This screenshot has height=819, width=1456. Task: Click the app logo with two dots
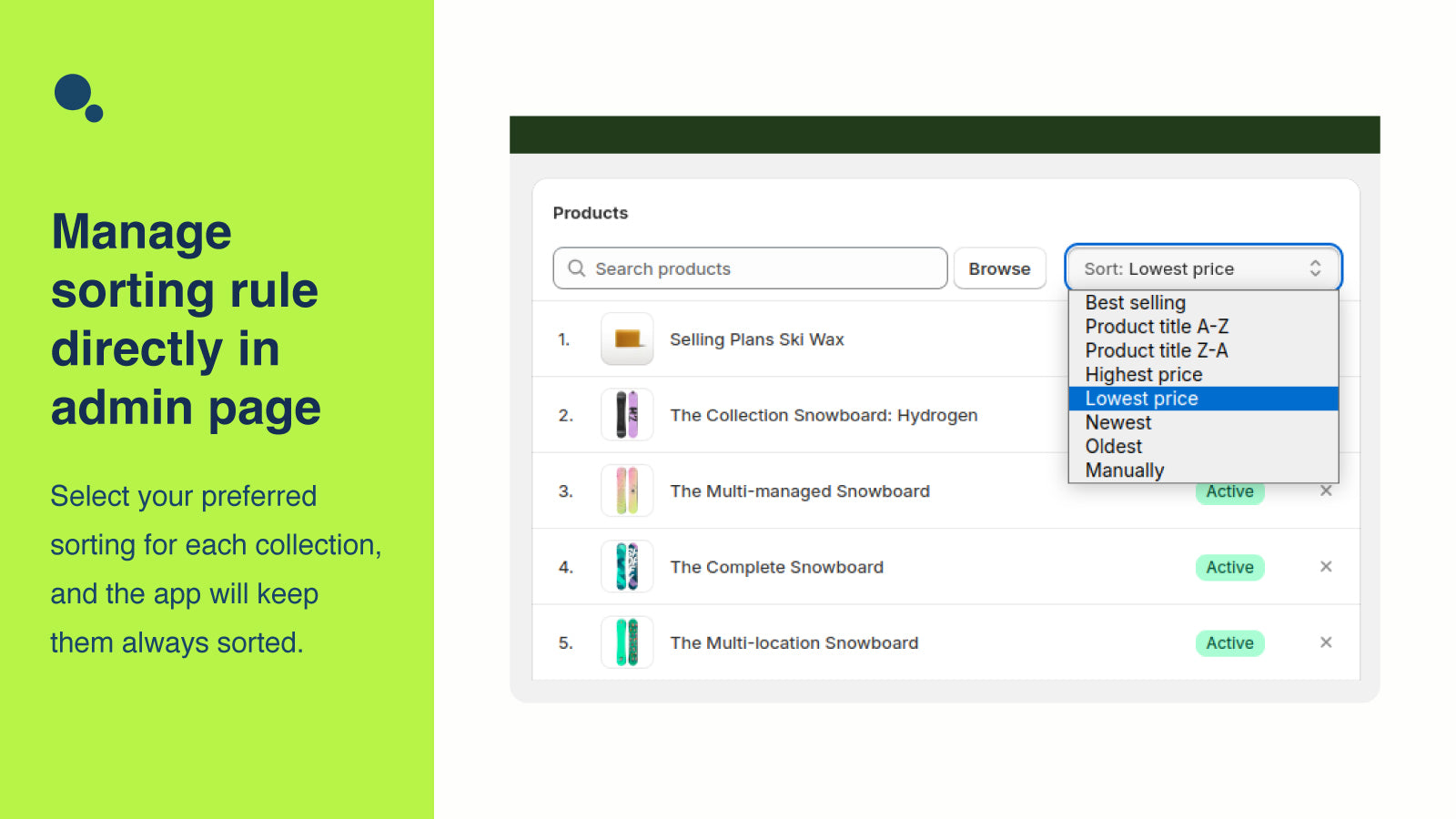point(78,97)
